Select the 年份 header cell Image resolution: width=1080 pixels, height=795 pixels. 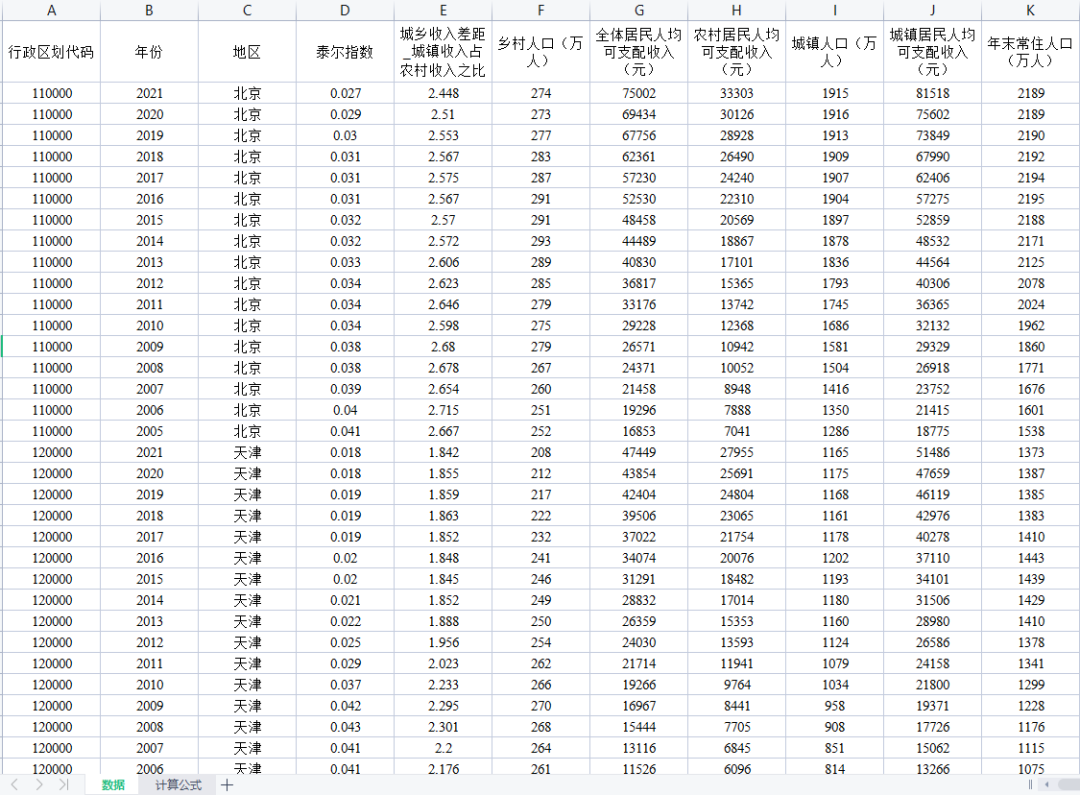tap(149, 52)
